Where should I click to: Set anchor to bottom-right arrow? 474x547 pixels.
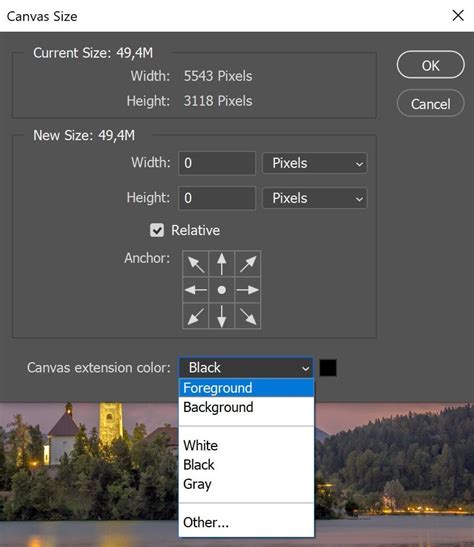[248, 316]
